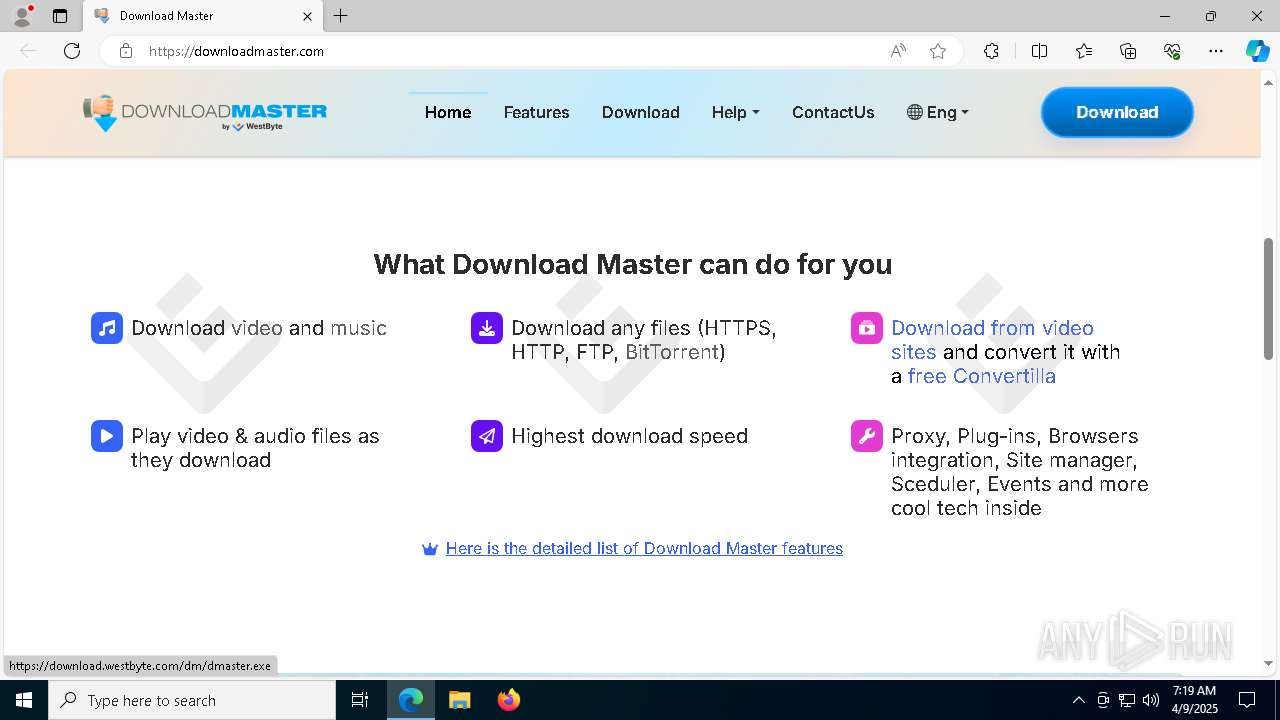1280x720 pixels.
Task: Click the scrollbar down arrow
Action: (x=1268, y=663)
